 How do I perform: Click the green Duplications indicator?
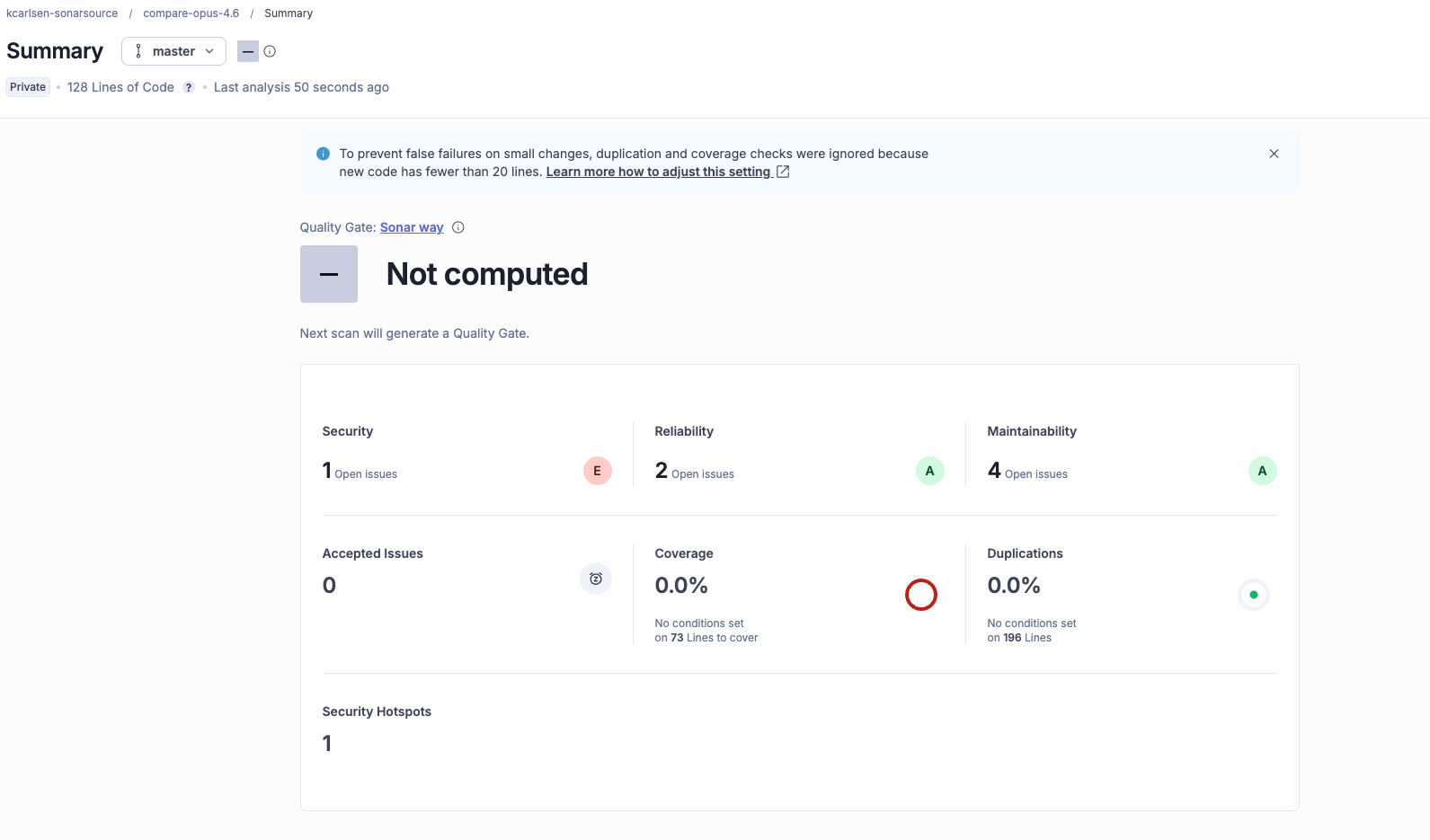(1253, 595)
